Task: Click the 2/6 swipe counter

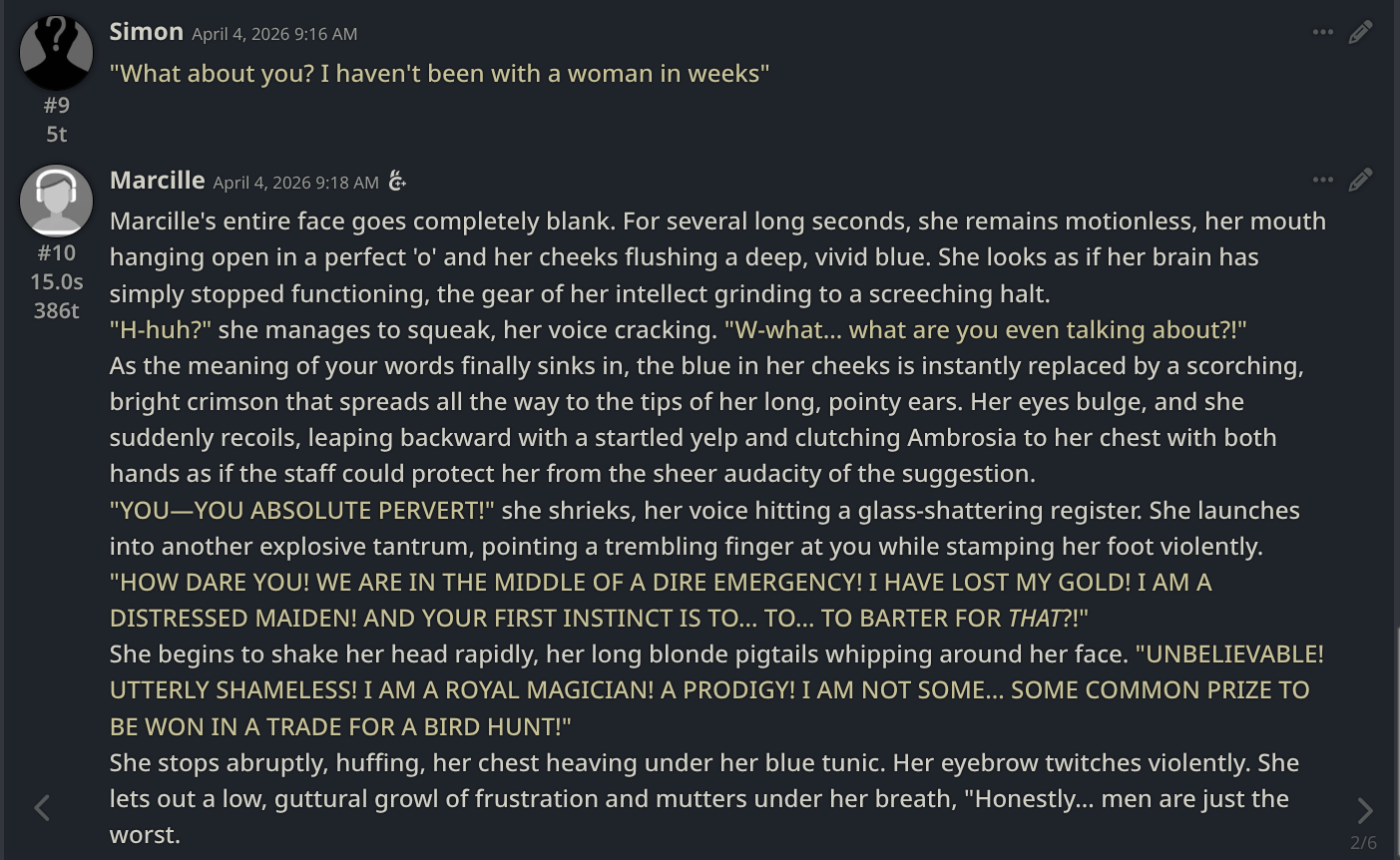Action: tap(1363, 843)
